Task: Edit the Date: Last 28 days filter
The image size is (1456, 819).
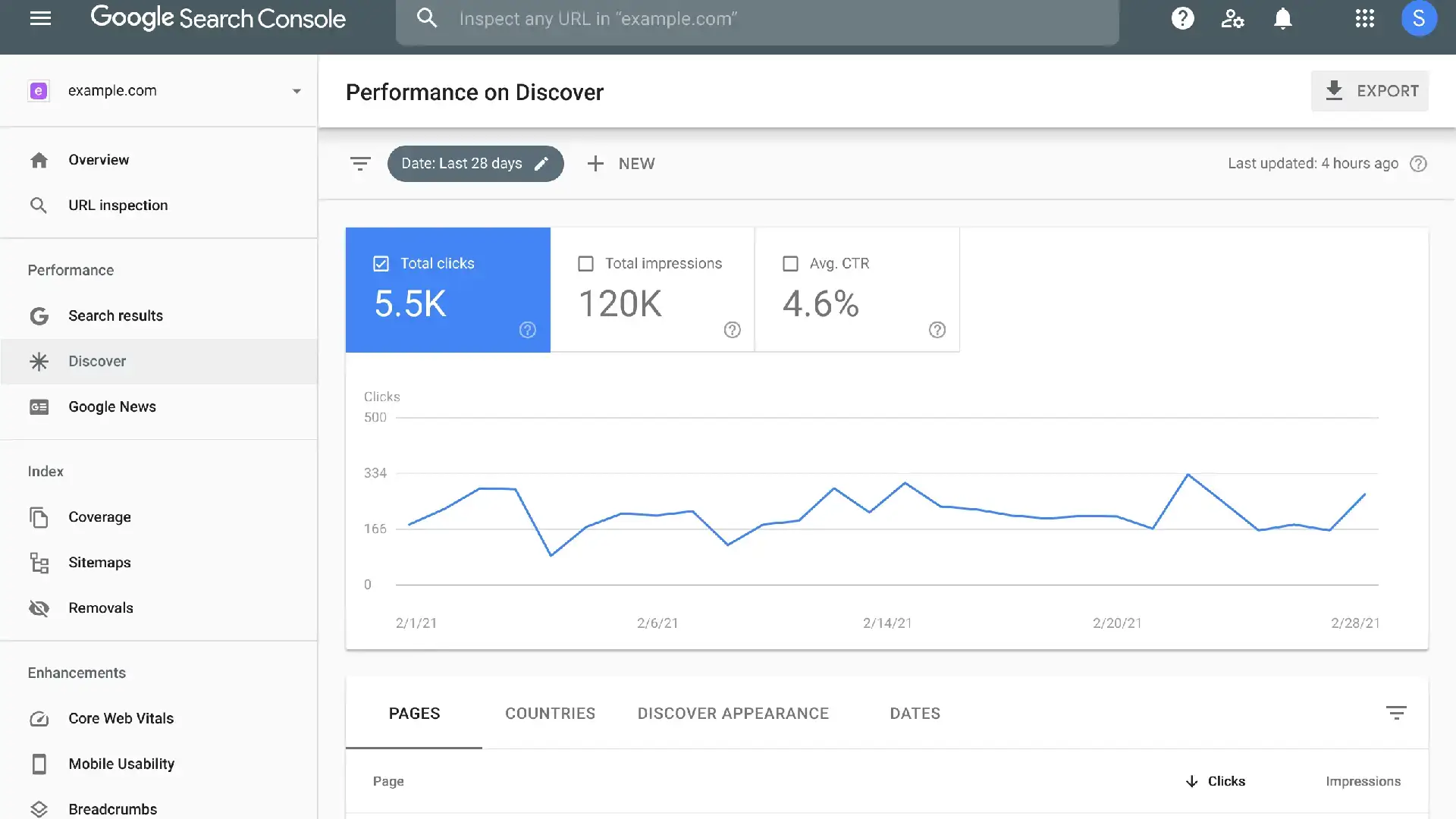Action: [475, 164]
